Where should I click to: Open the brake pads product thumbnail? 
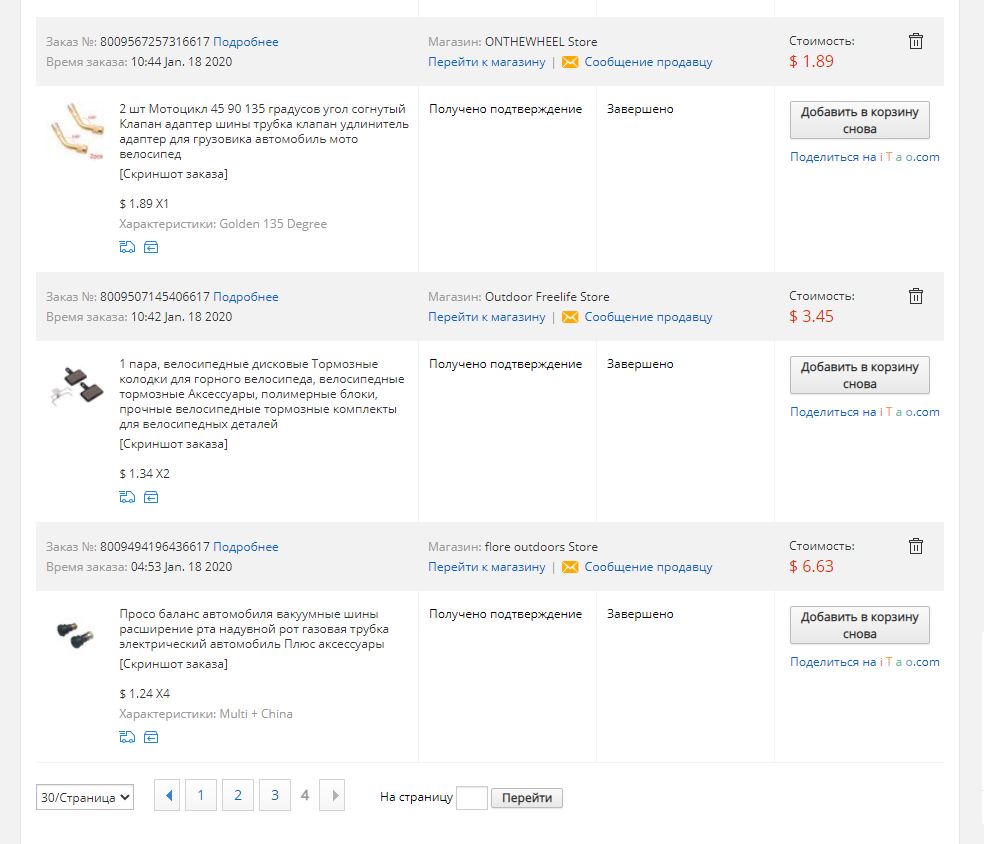pyautogui.click(x=70, y=385)
